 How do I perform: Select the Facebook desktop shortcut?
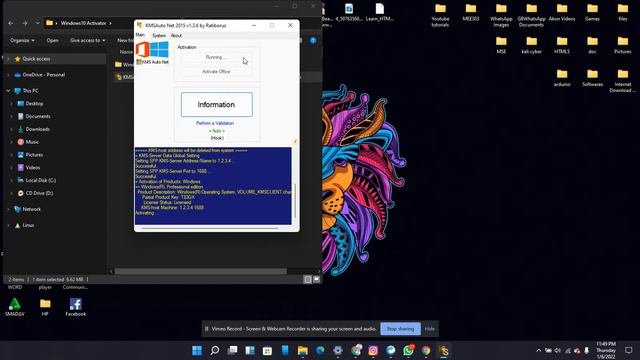click(x=76, y=307)
